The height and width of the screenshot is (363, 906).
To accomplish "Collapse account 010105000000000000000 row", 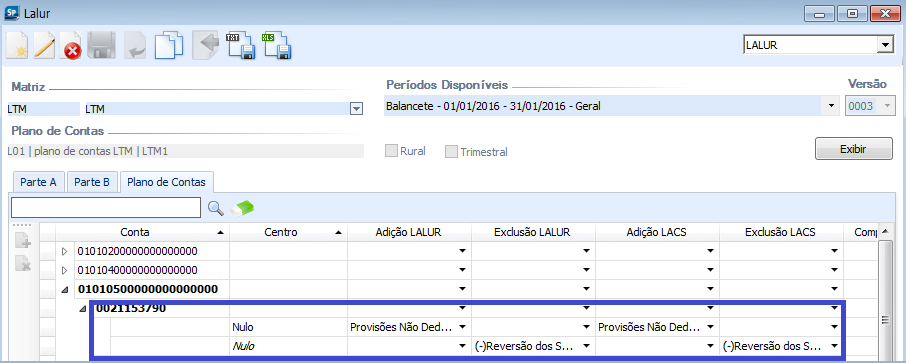I will tap(64, 290).
